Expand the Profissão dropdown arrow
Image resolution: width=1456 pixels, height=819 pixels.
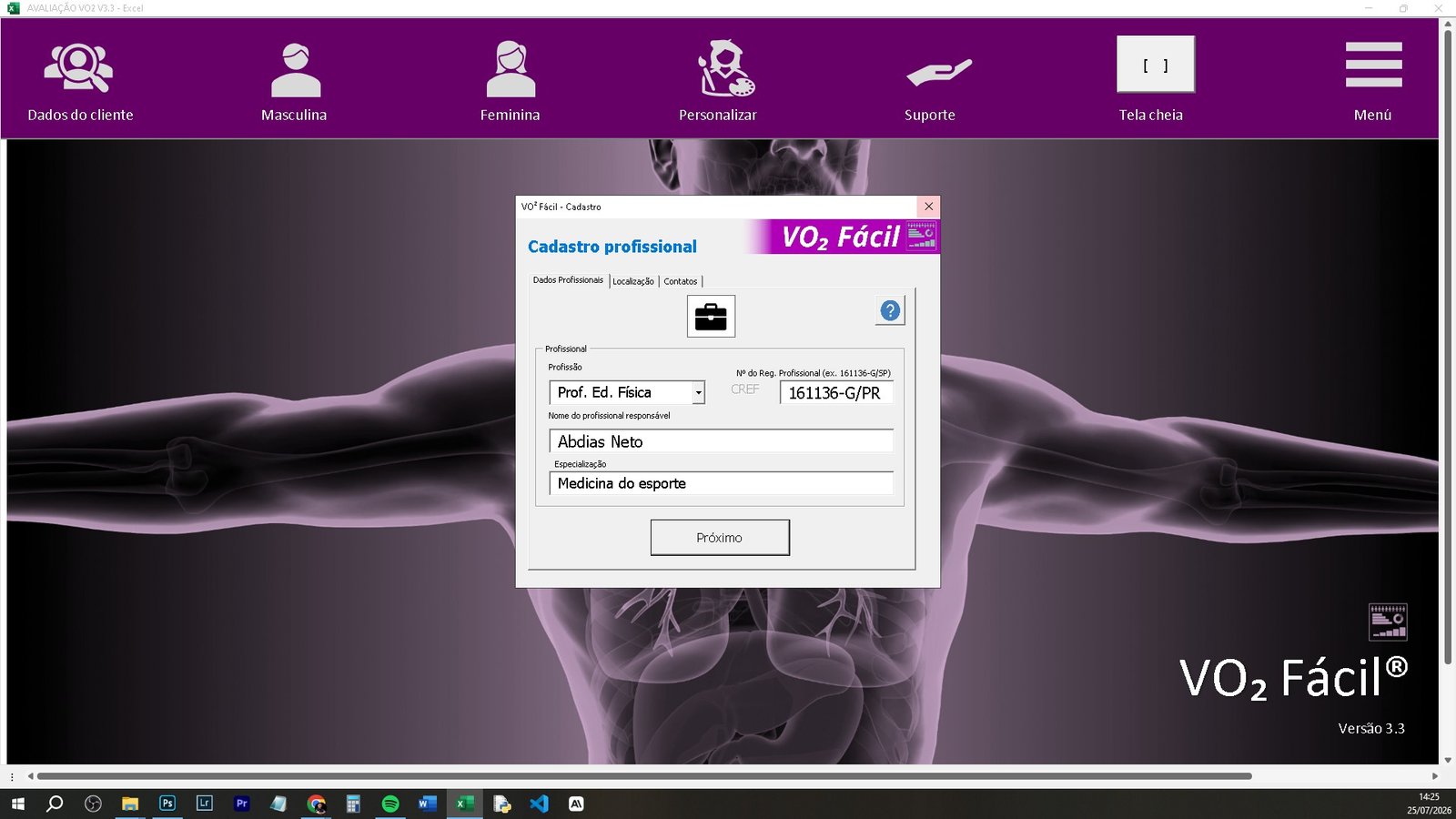coord(698,393)
